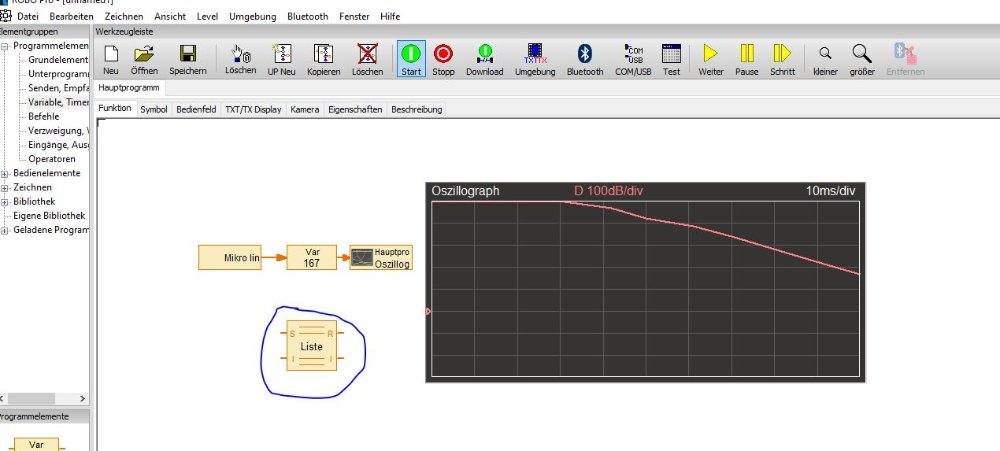Open the Zeichnen menu
The width and height of the screenshot is (1000, 451).
coord(124,17)
